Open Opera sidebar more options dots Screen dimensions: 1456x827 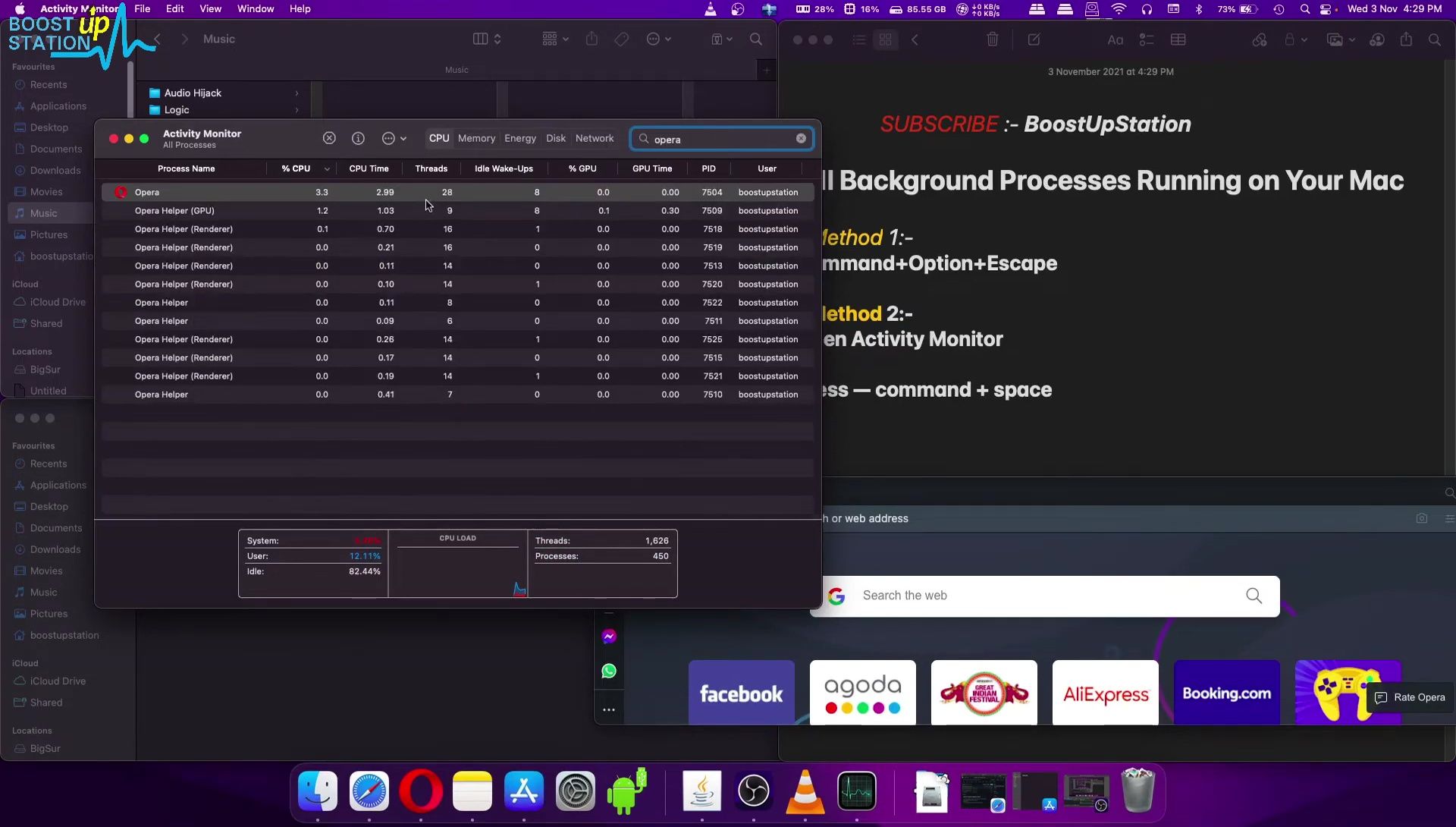[x=609, y=710]
